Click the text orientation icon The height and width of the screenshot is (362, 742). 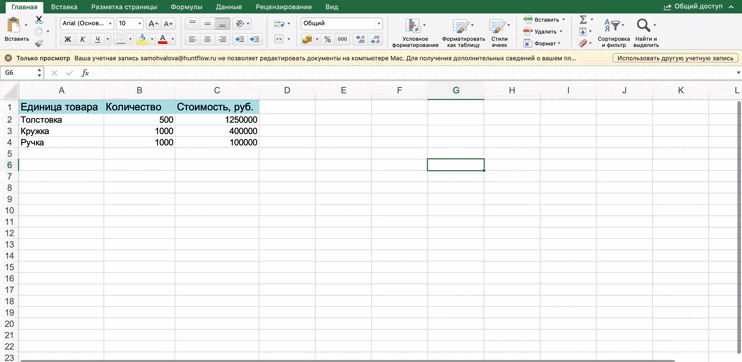tap(239, 24)
